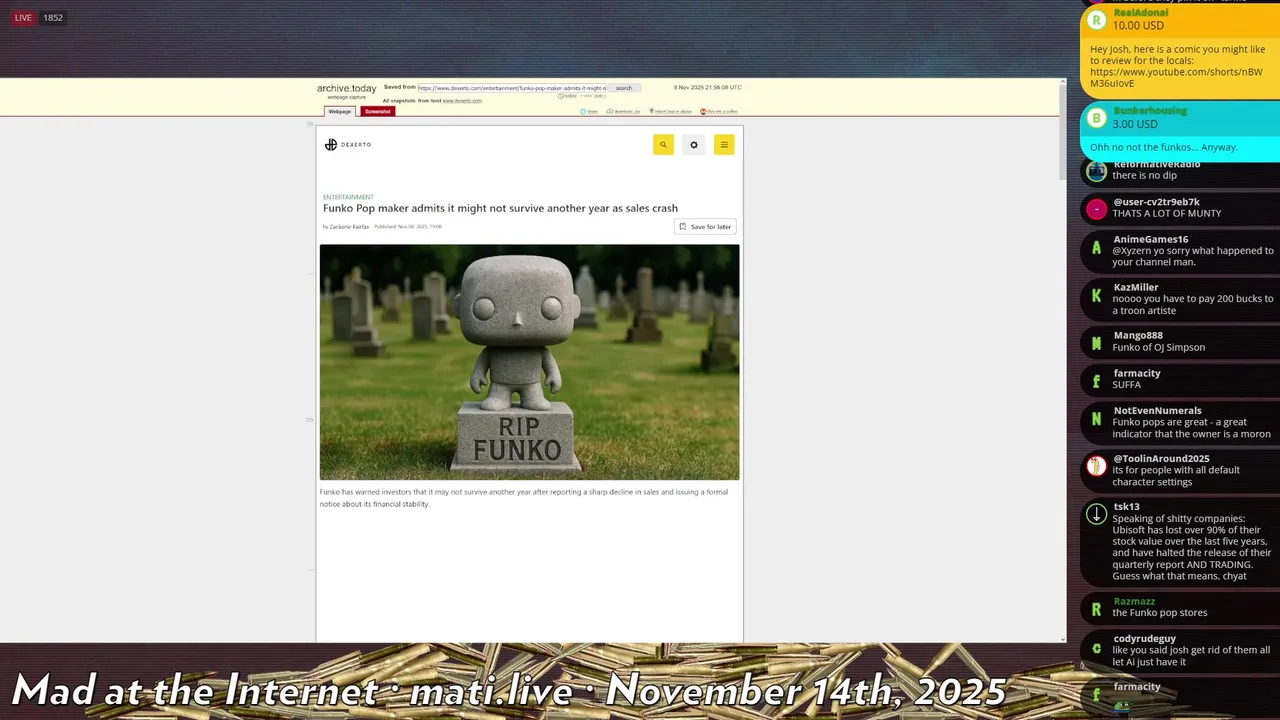1280x720 pixels.
Task: Click @user-cv2tr9eb7k's pink avatar
Action: pyautogui.click(x=1097, y=209)
